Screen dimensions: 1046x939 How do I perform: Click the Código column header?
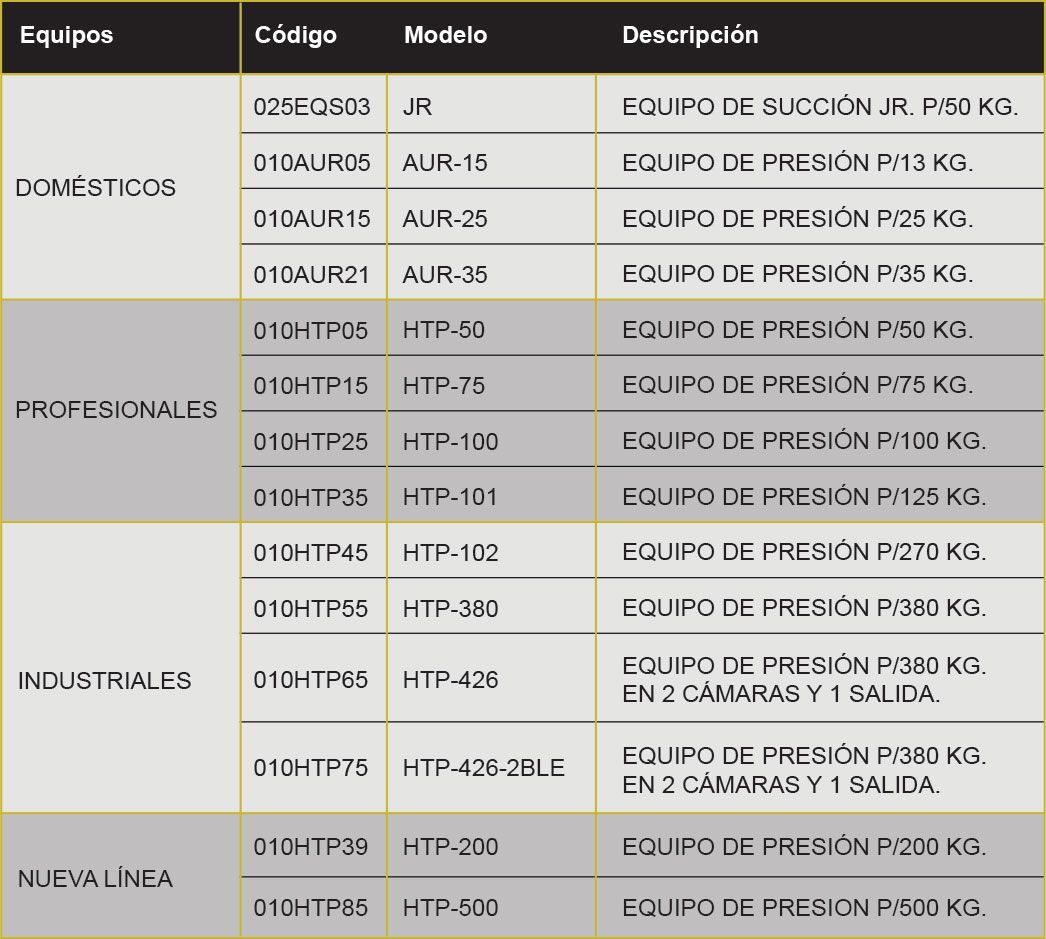tap(295, 36)
